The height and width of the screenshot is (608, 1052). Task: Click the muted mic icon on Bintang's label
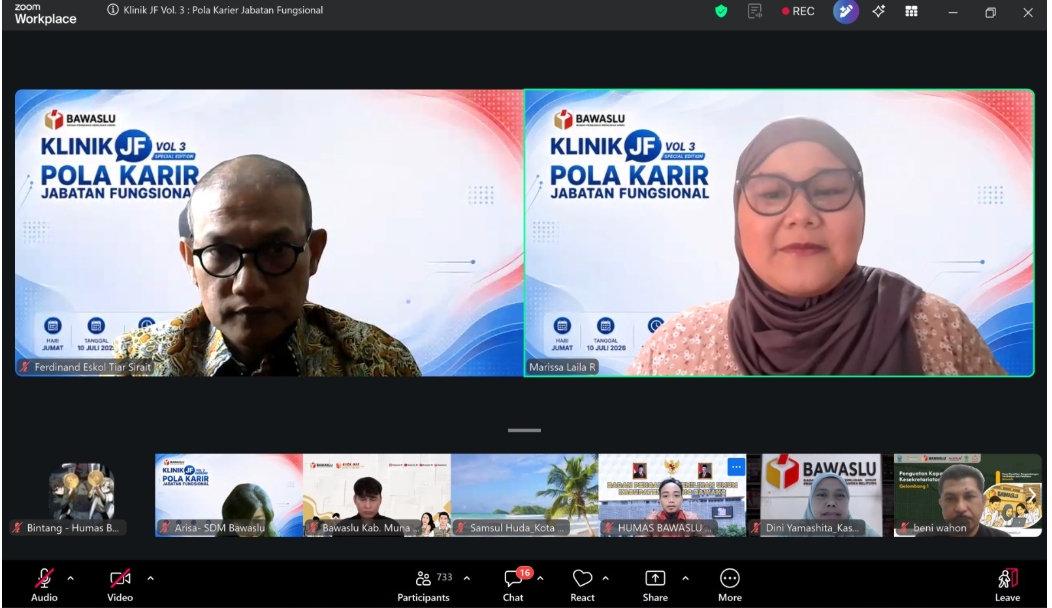[17, 527]
